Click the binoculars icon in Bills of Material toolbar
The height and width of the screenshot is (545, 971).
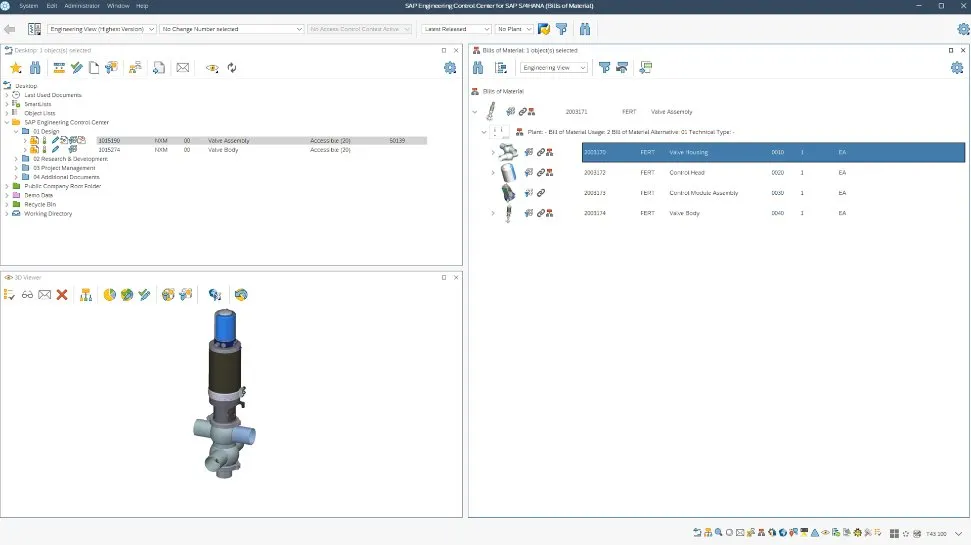(x=478, y=68)
